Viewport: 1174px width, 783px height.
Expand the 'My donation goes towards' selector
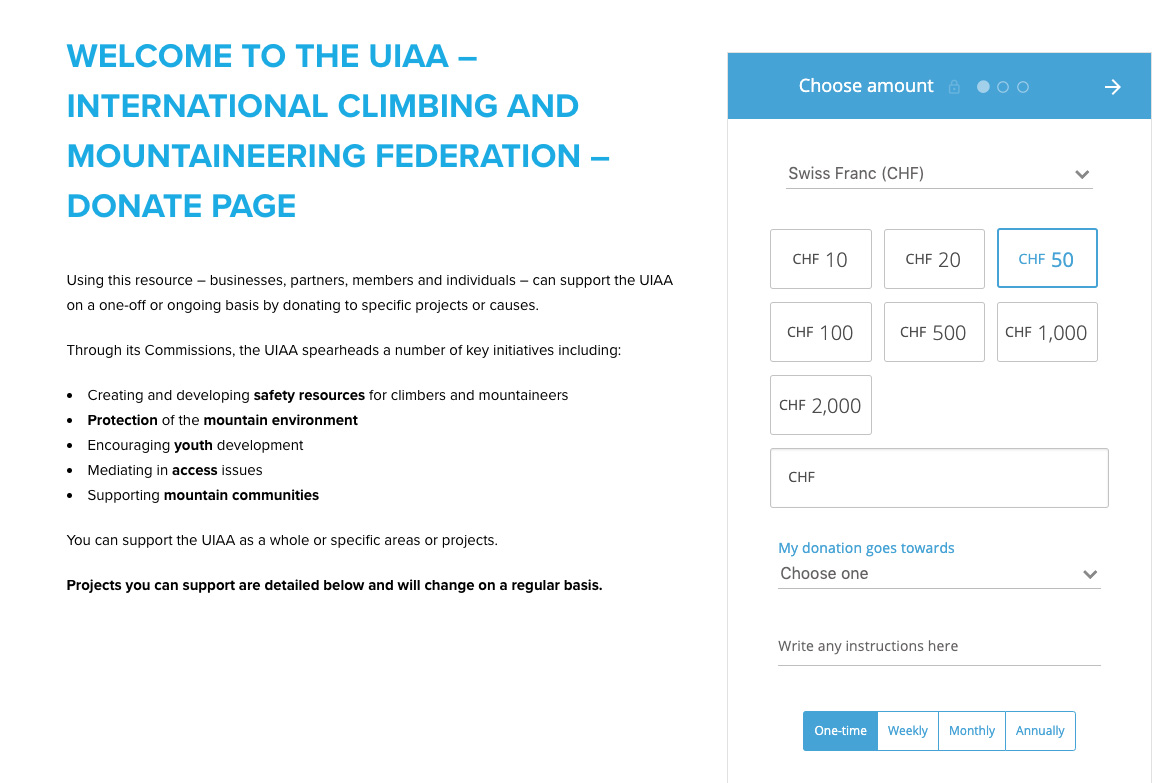click(939, 573)
